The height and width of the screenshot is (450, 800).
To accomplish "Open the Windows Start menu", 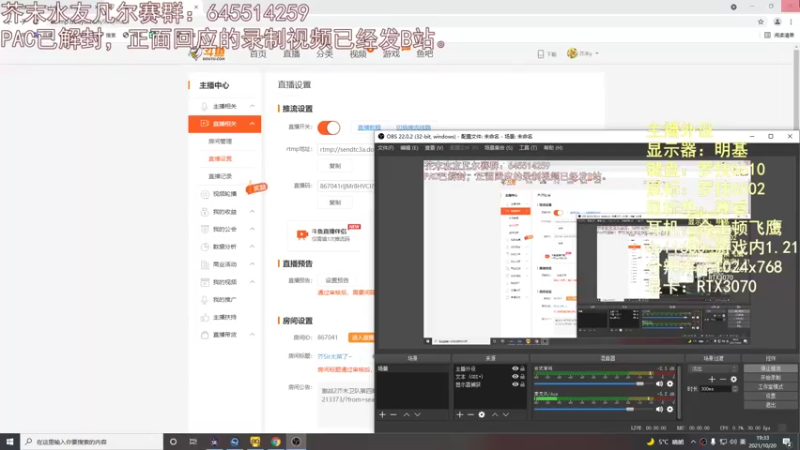I will [x=10, y=441].
